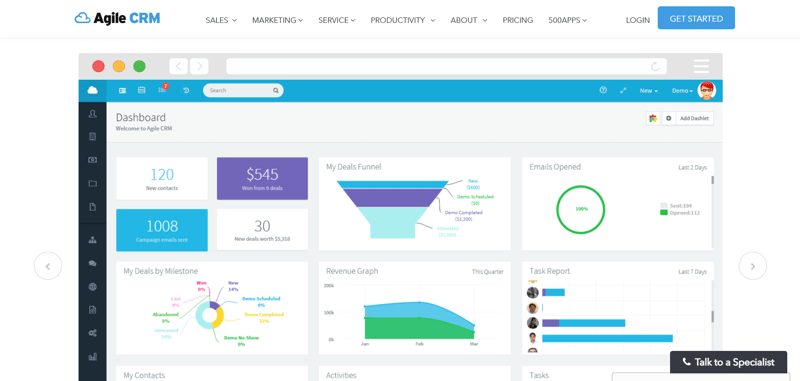Click the mock browser forward arrow
The image size is (800, 381).
[199, 66]
